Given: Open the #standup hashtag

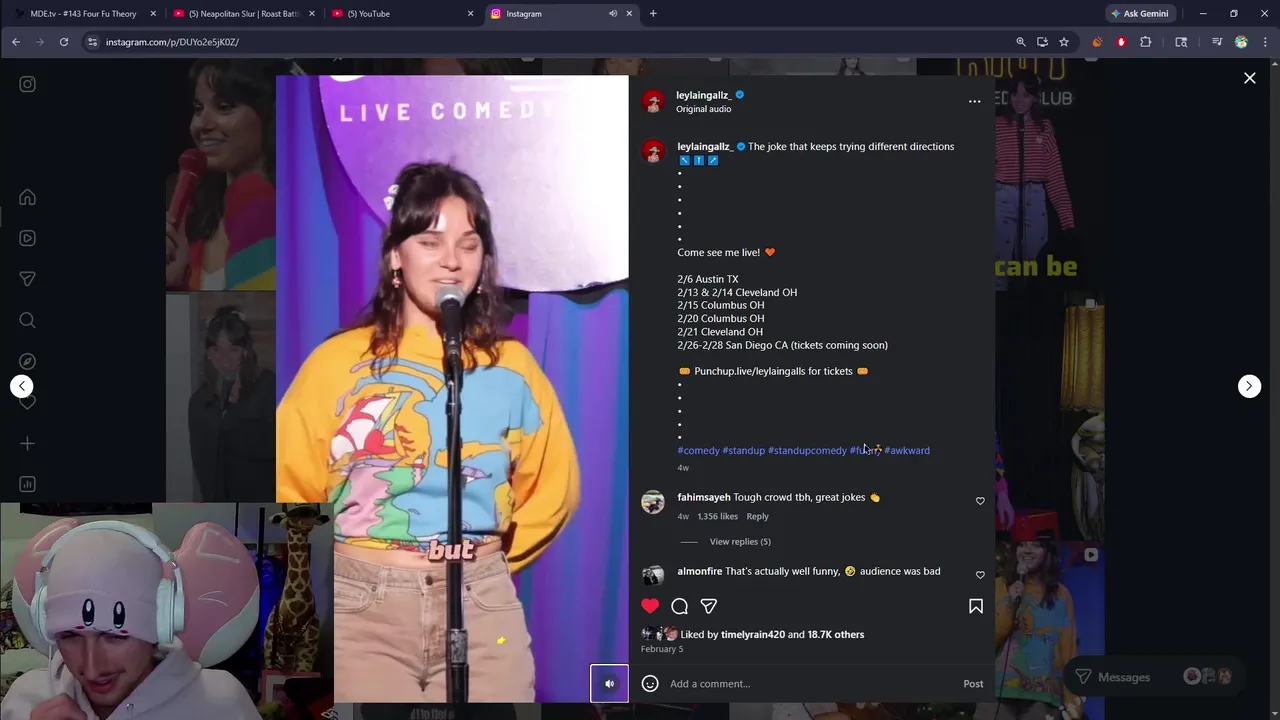Looking at the screenshot, I should click(x=743, y=450).
